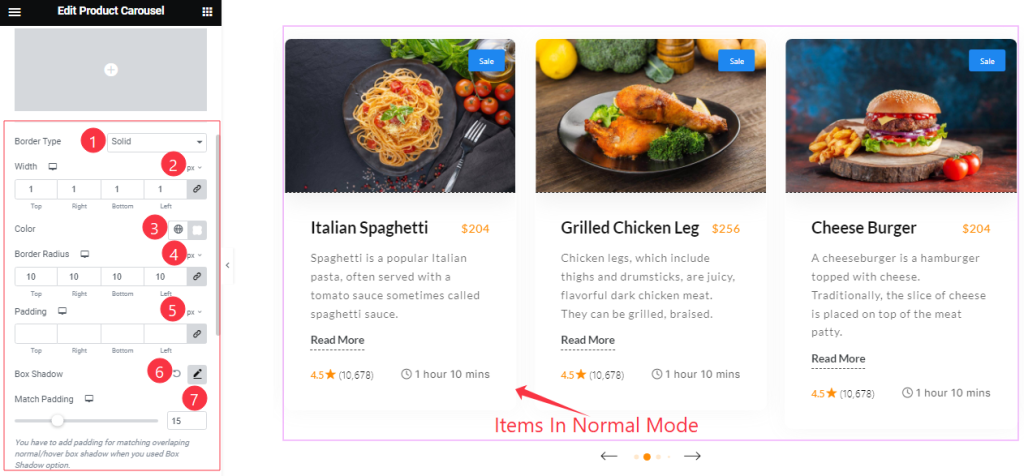This screenshot has height=476, width=1024.
Task: Open the hamburger menu in the panel header
Action: [x=14, y=12]
